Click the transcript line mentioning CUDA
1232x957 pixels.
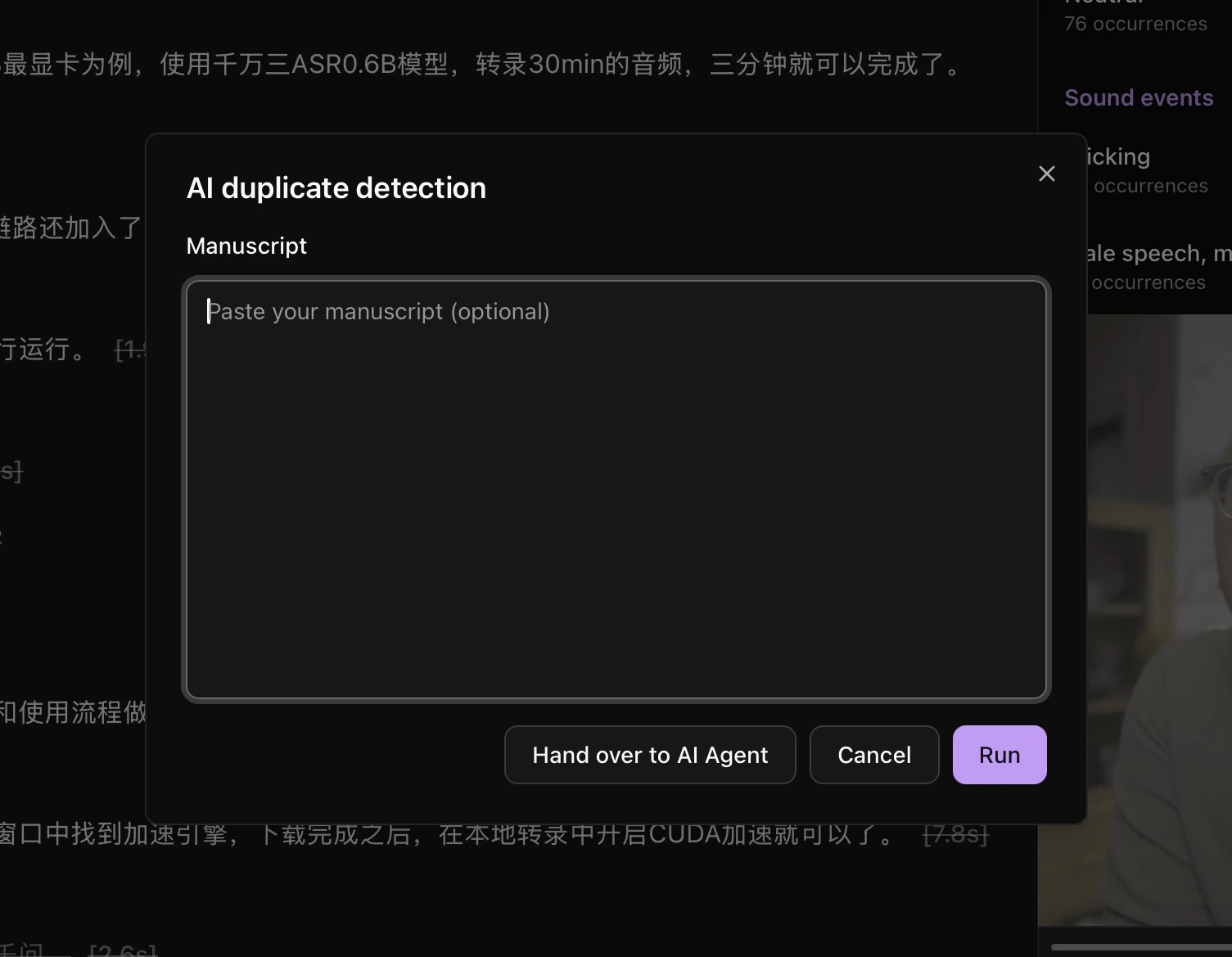[x=449, y=834]
